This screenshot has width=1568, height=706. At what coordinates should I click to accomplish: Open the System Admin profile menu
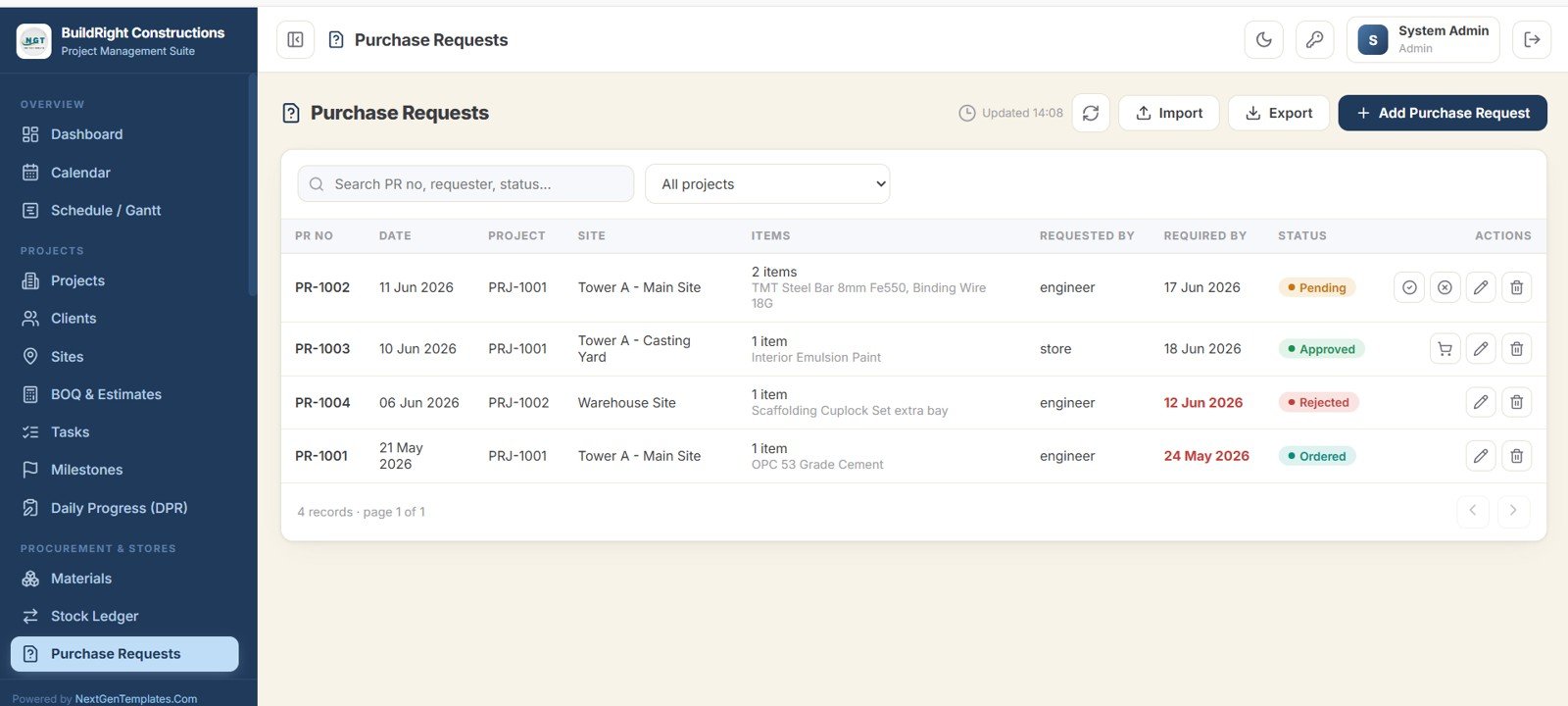tap(1423, 40)
